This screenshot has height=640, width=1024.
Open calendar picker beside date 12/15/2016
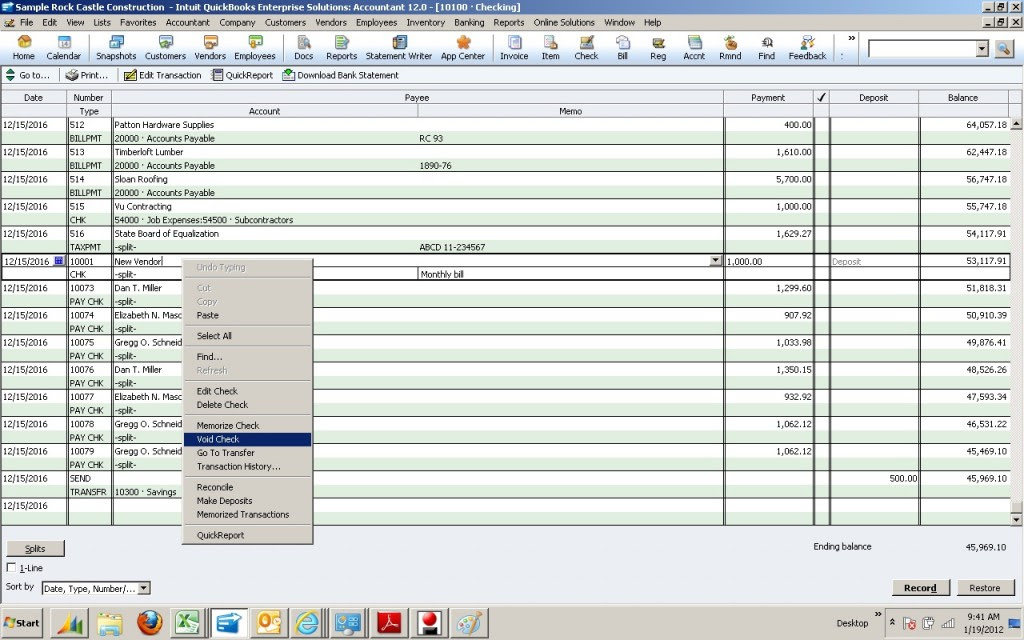[59, 261]
